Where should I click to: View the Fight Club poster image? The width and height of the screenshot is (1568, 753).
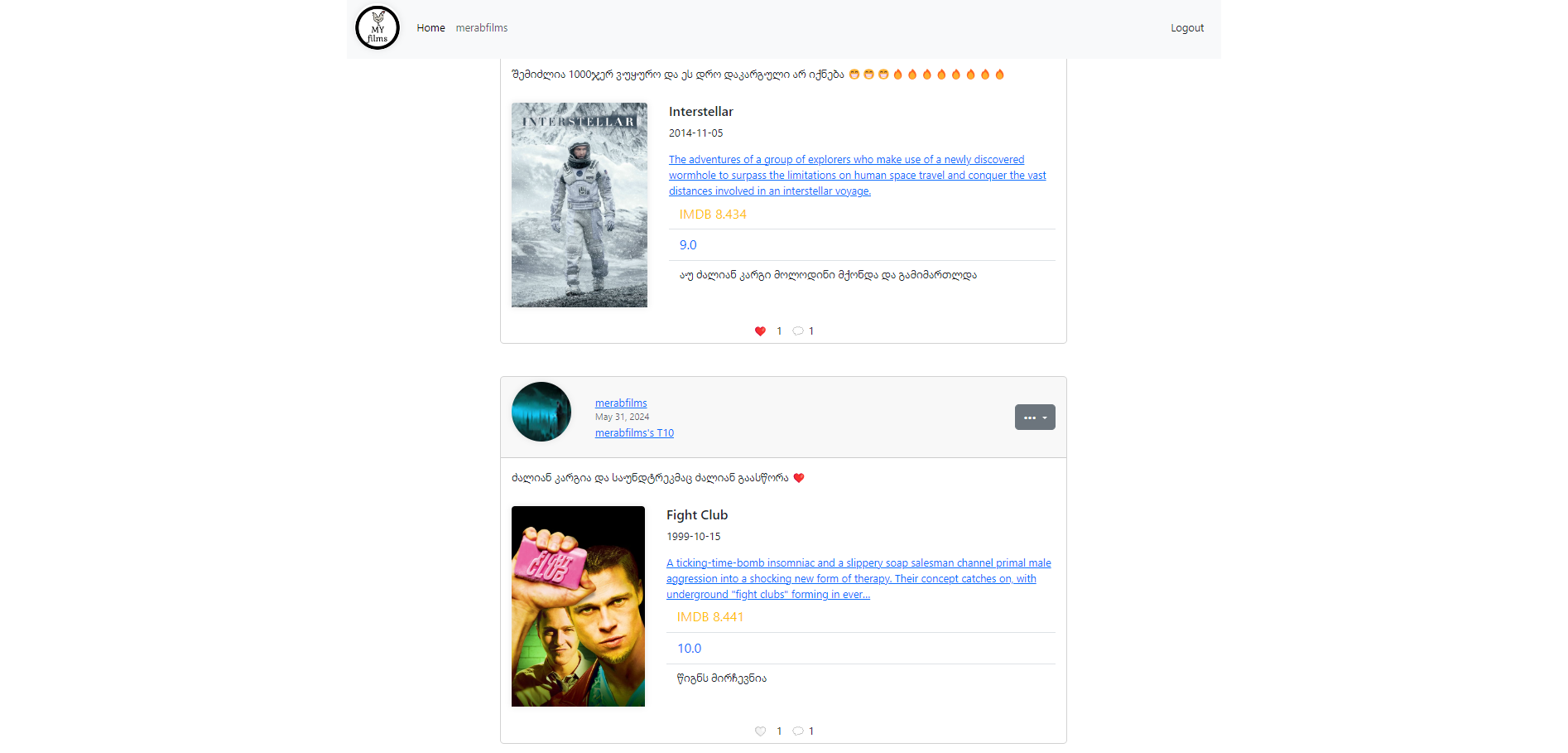coord(578,606)
